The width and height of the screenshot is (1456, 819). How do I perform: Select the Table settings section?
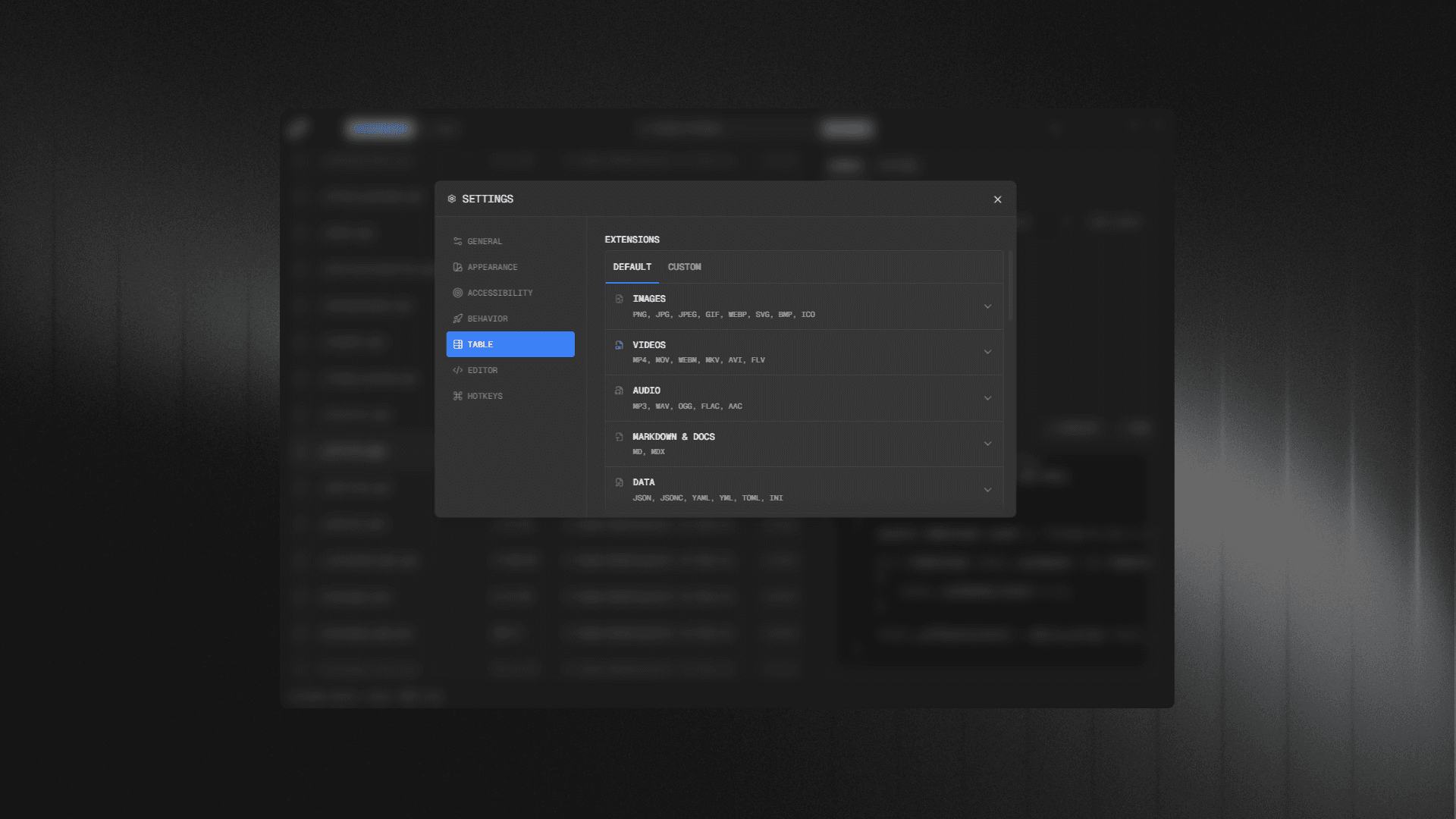pyautogui.click(x=510, y=344)
